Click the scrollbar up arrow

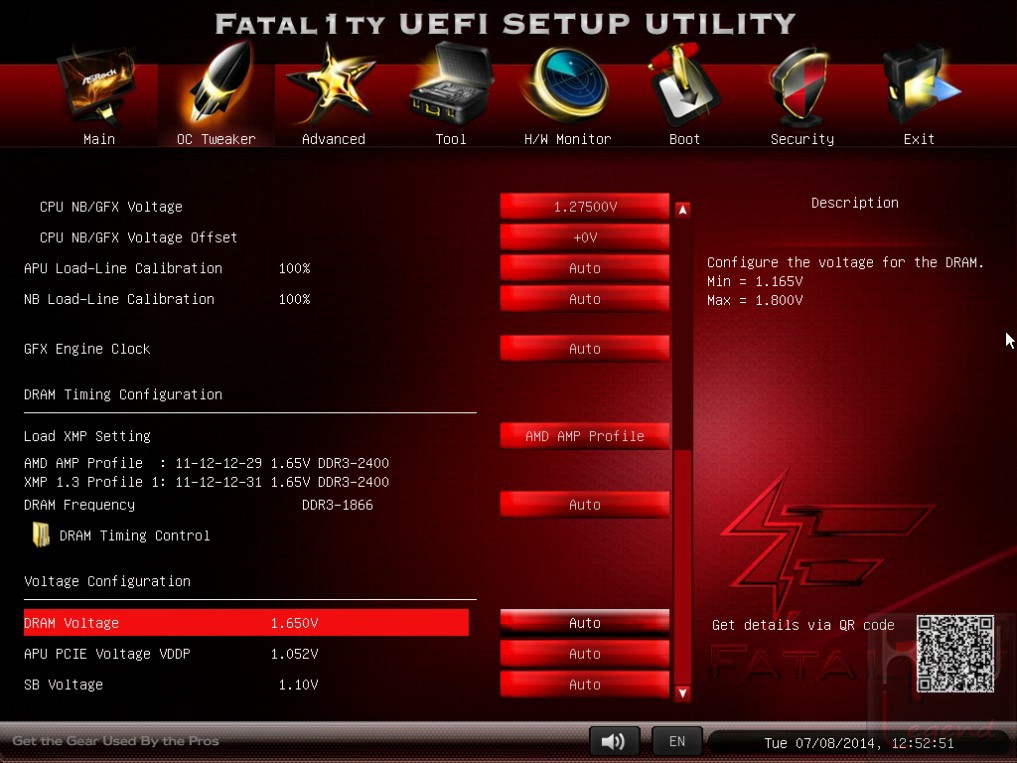click(682, 210)
